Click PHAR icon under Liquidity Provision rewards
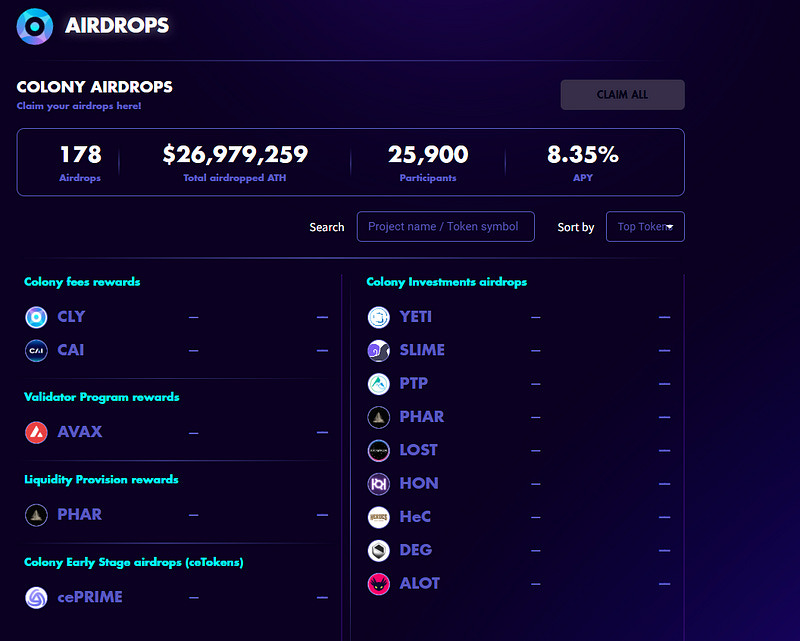 pyautogui.click(x=36, y=515)
